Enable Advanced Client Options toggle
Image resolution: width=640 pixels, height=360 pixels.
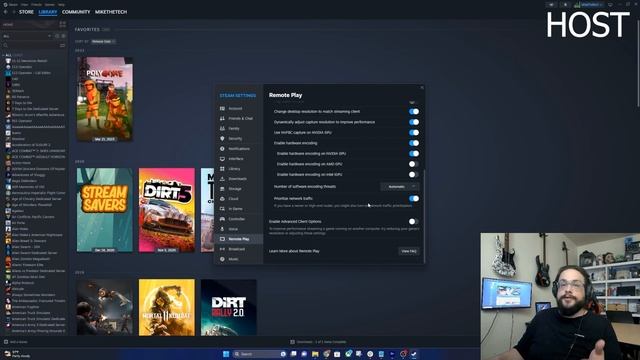pyautogui.click(x=414, y=222)
